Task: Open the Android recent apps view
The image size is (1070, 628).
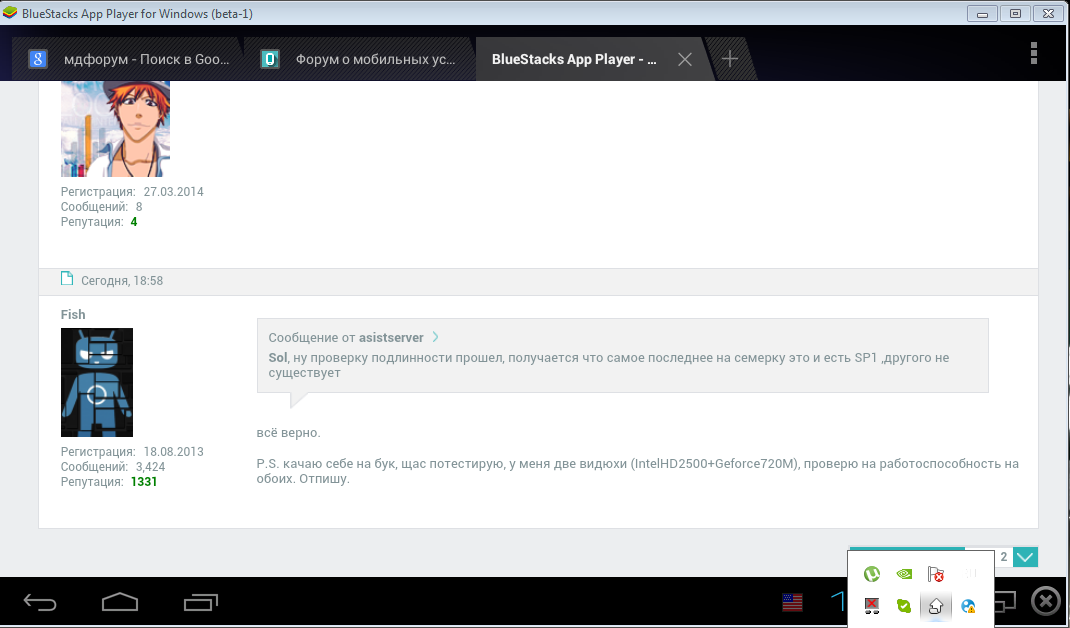Action: pos(200,602)
